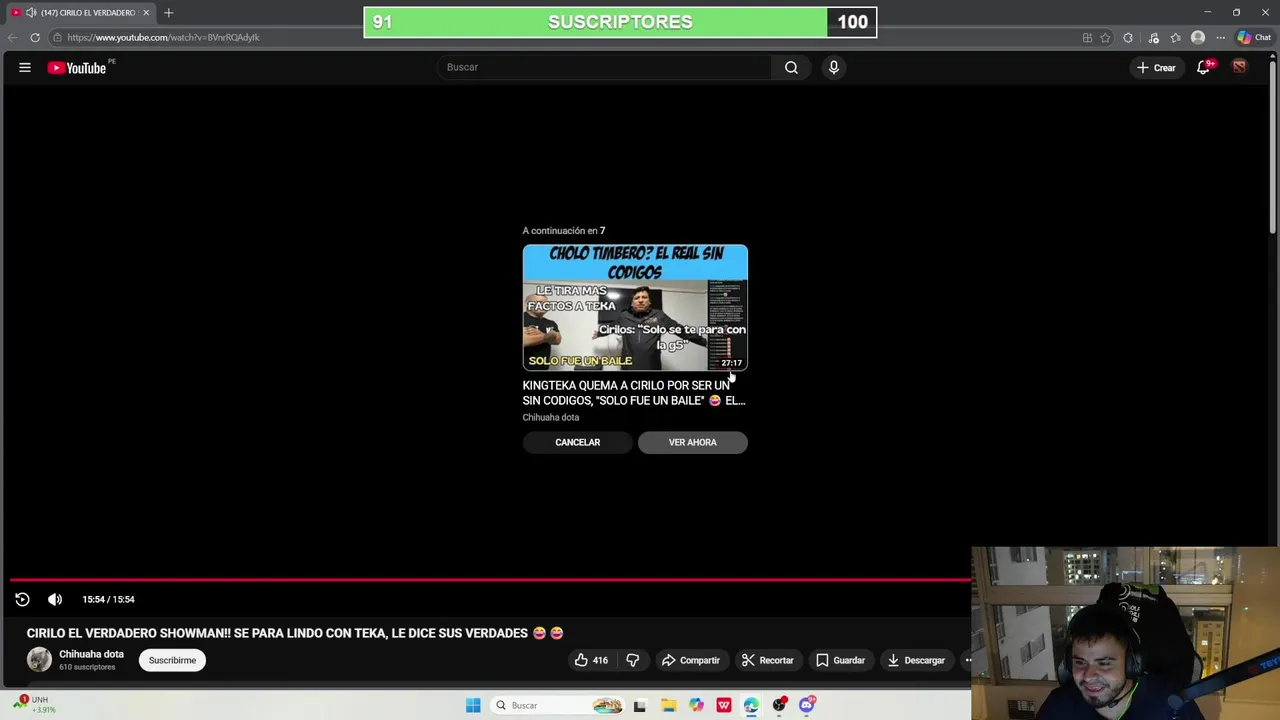Open the Windows Start menu

click(473, 705)
